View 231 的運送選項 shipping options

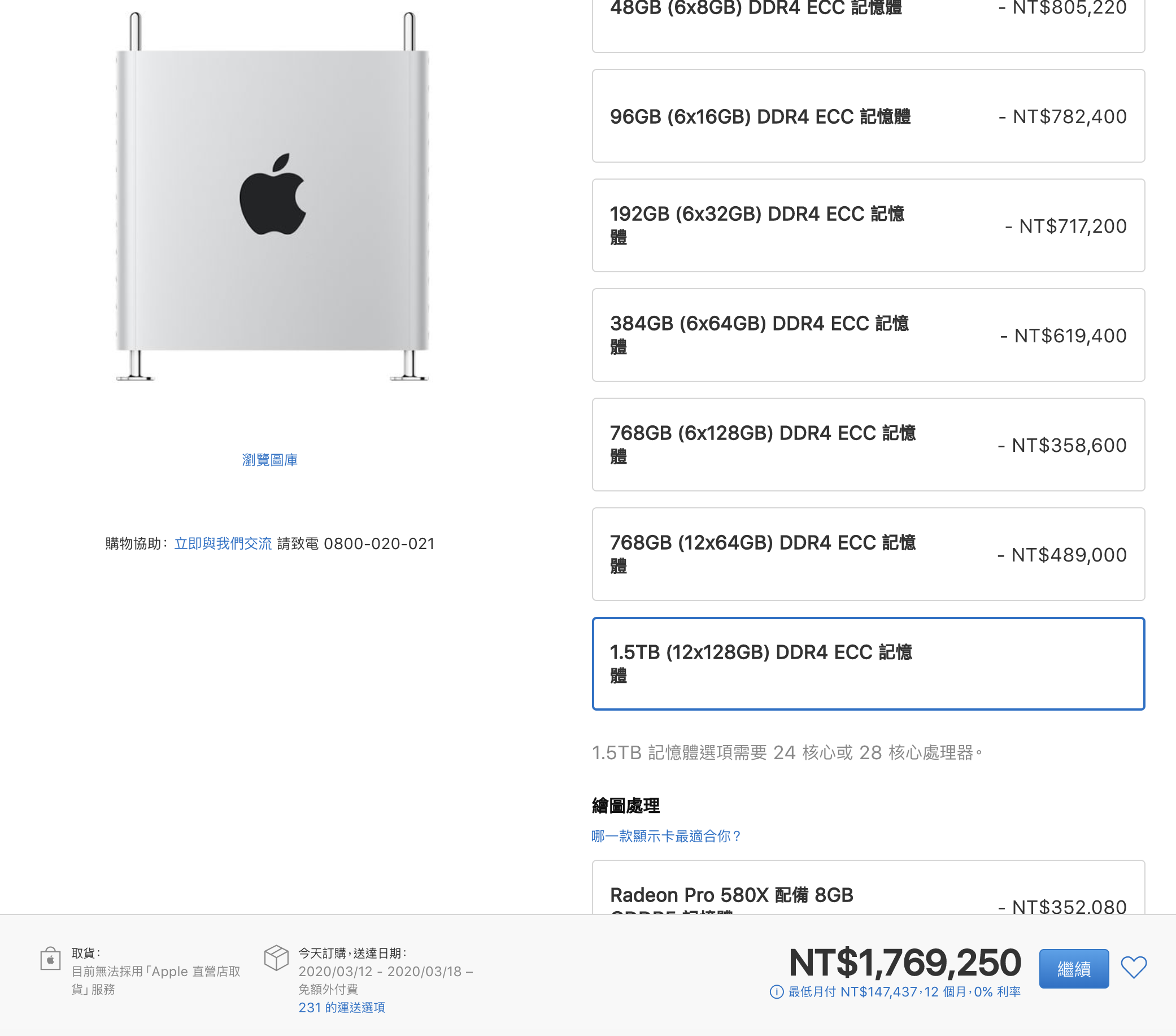(x=342, y=1007)
